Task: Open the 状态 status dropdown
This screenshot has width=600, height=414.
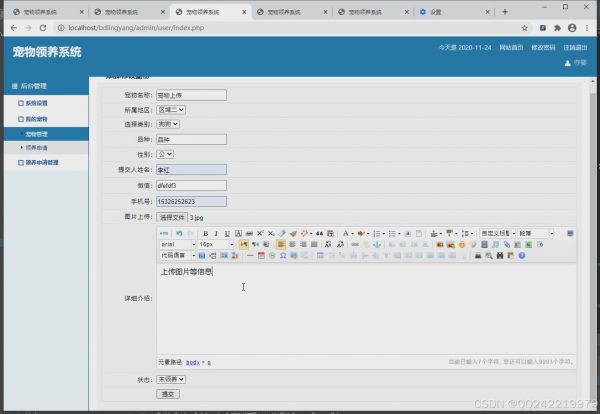Action: [x=171, y=379]
